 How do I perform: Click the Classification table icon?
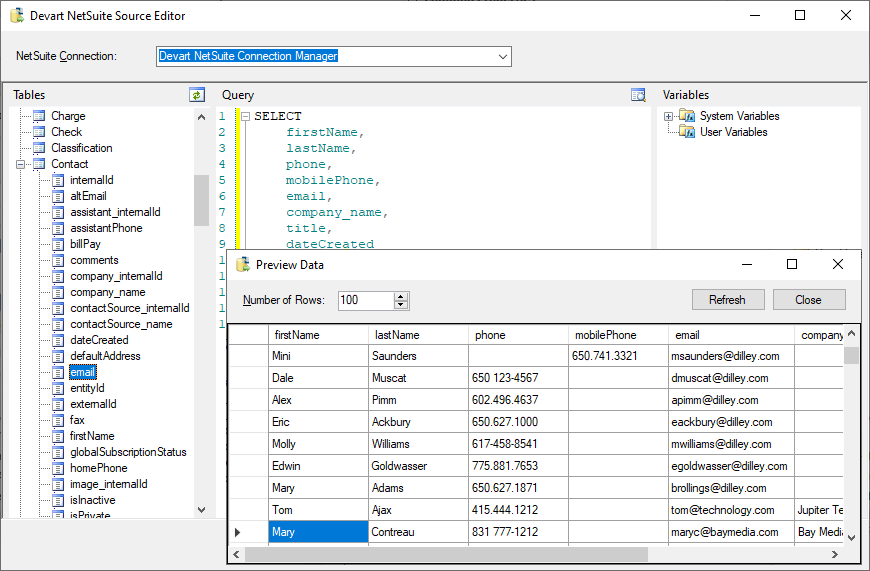tap(39, 148)
